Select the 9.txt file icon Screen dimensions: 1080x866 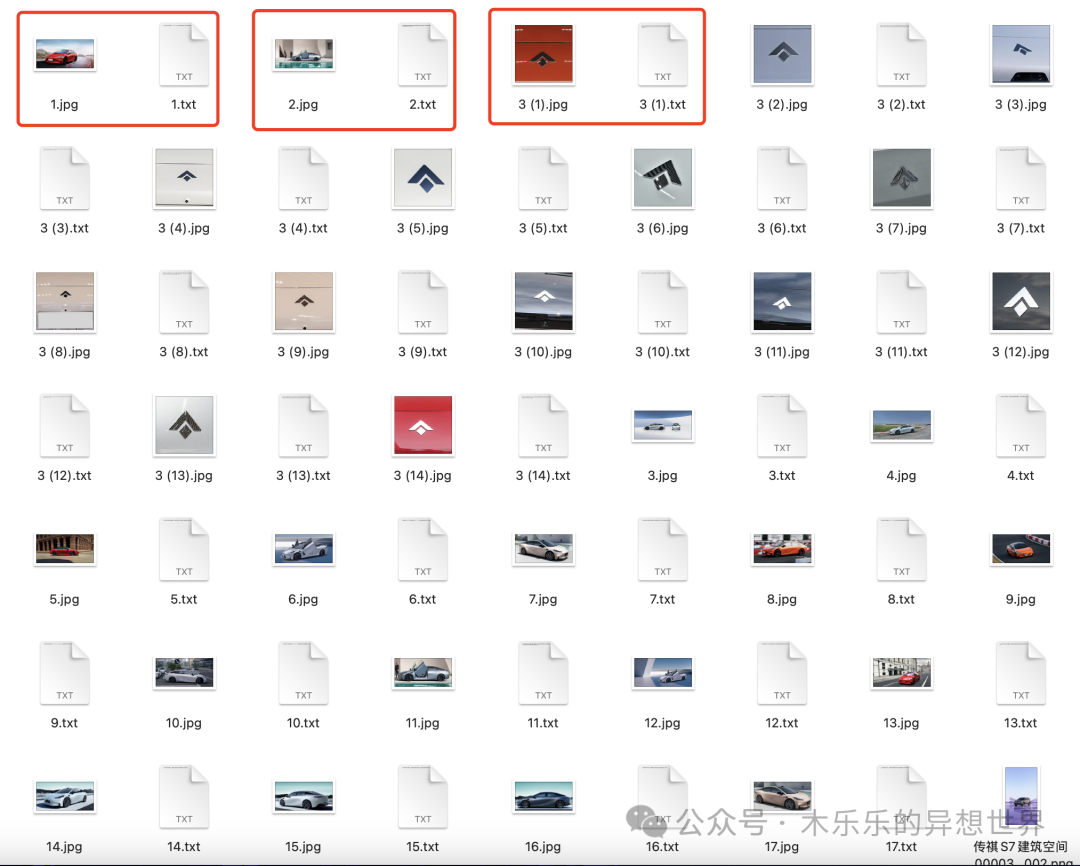coord(65,672)
